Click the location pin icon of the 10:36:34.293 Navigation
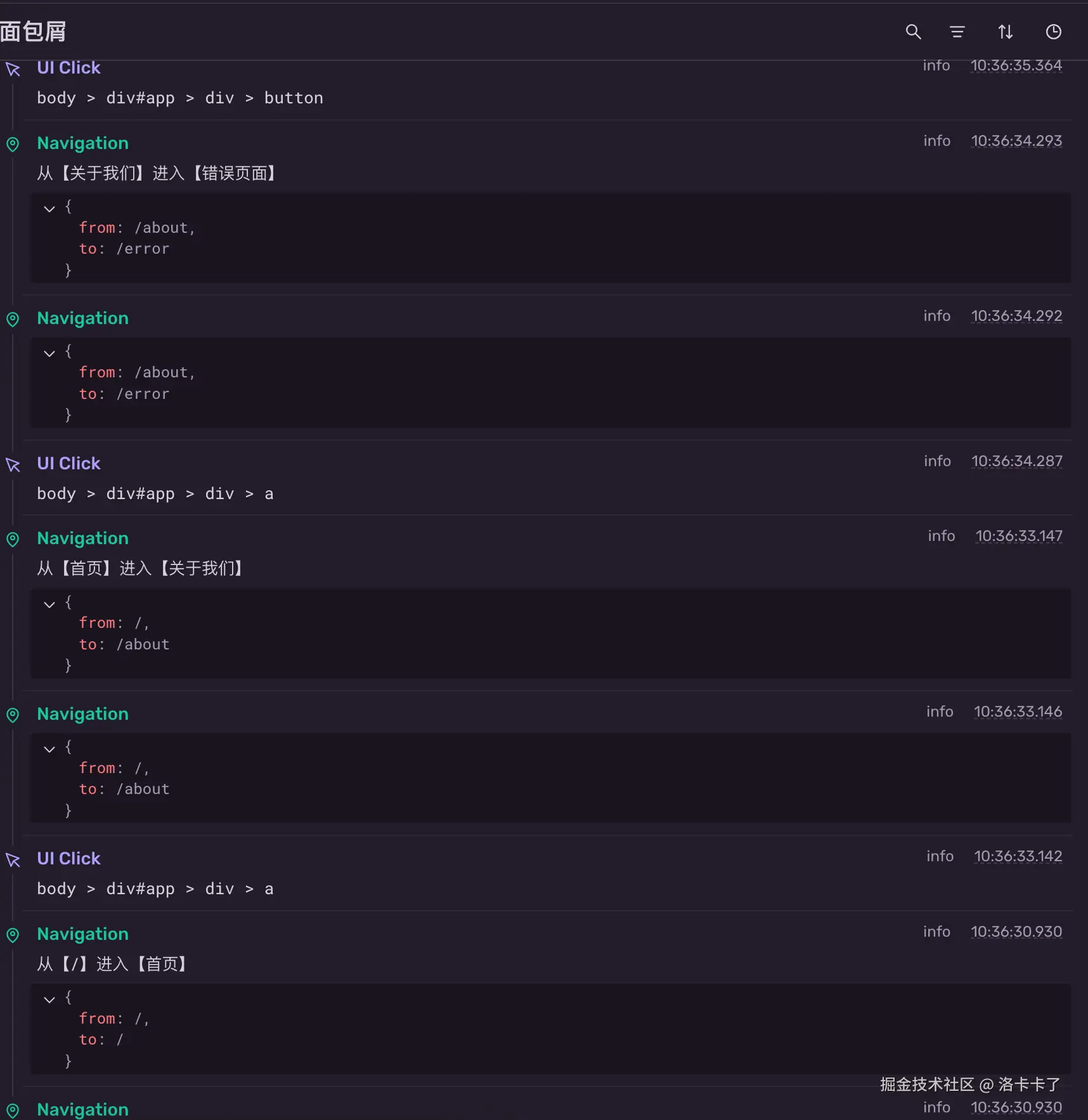 13,145
